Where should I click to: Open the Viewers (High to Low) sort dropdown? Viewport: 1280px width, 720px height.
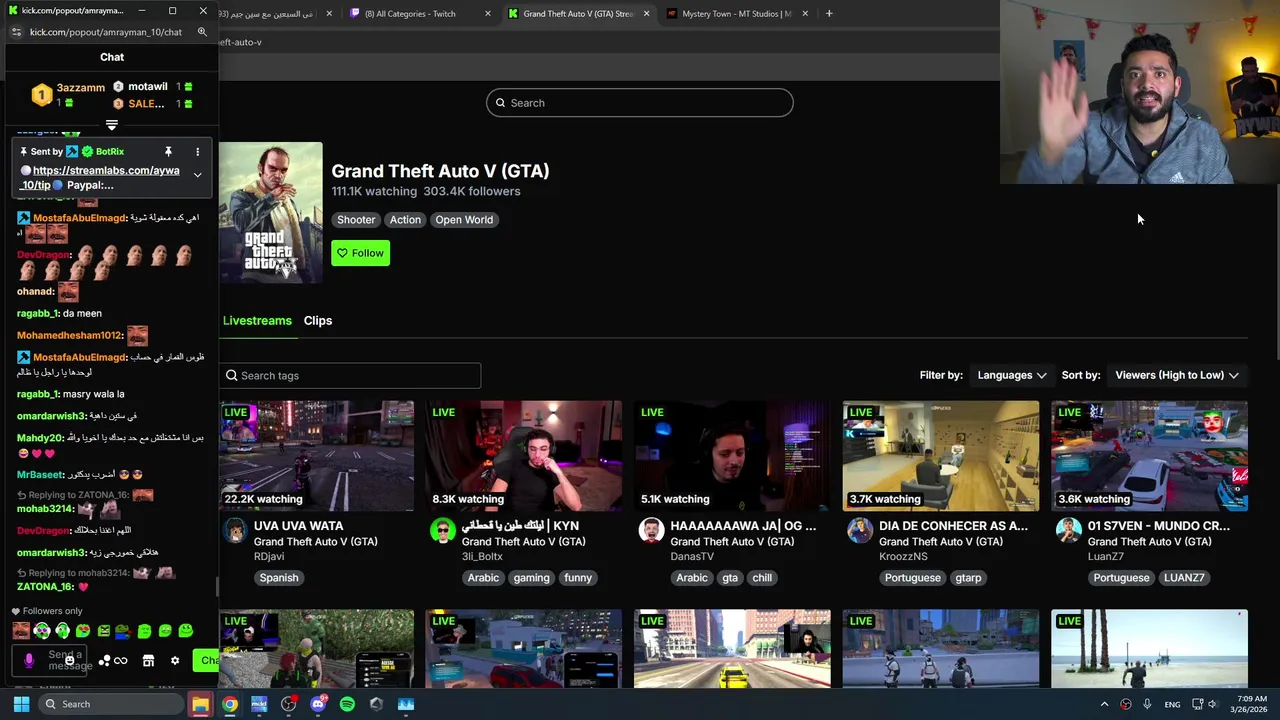1177,375
